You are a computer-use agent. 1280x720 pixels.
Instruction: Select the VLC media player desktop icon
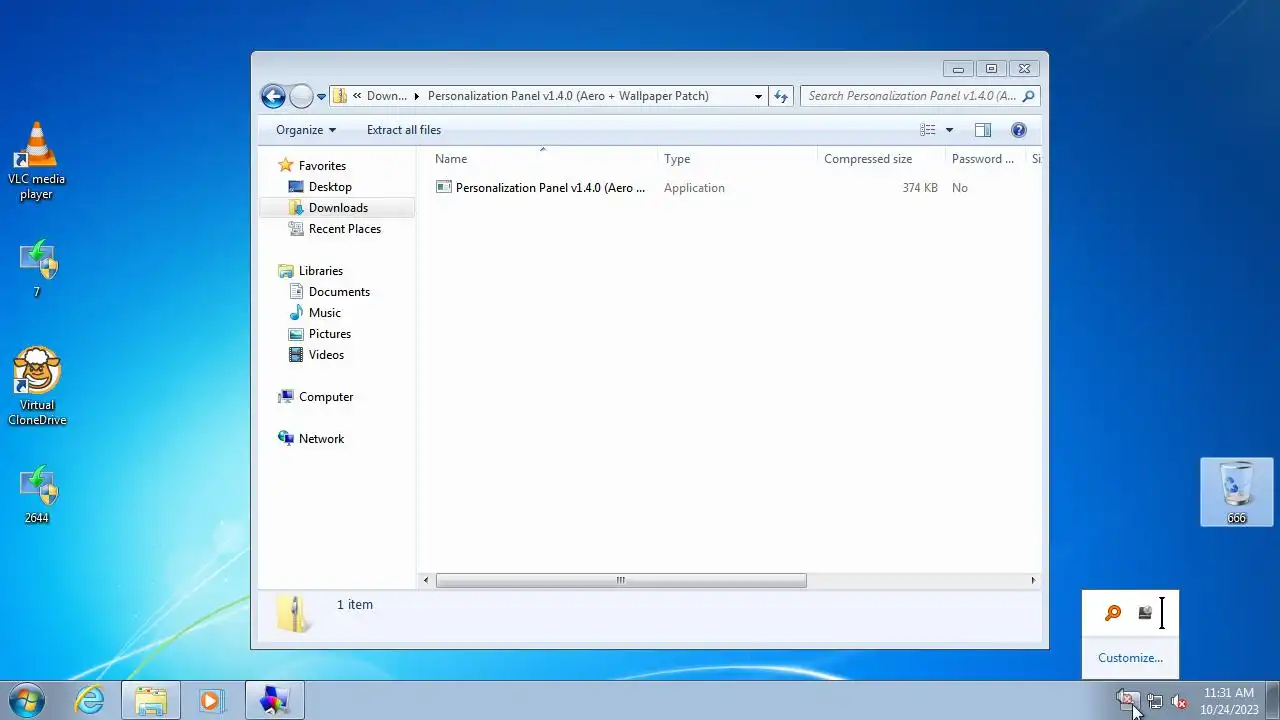[37, 161]
